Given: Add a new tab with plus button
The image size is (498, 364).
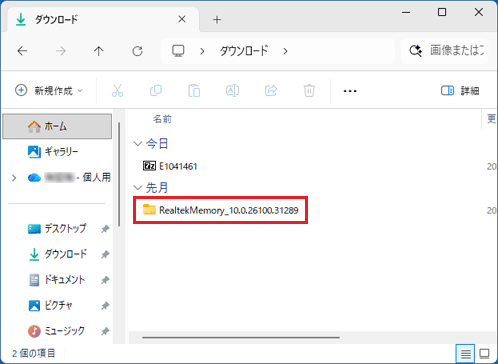Looking at the screenshot, I should point(217,20).
